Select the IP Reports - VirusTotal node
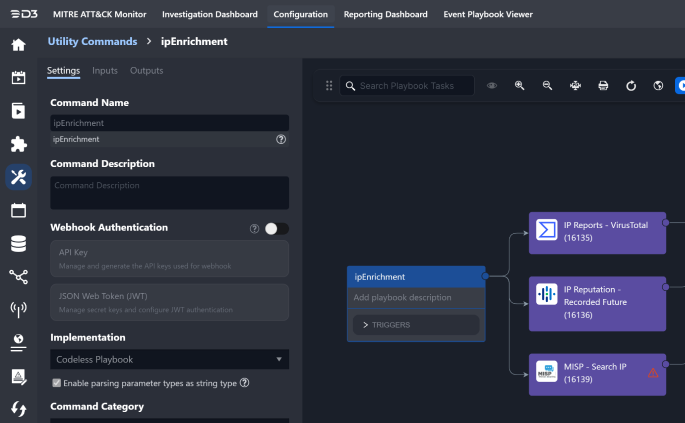Screen dimensions: 685x423 coord(596,232)
